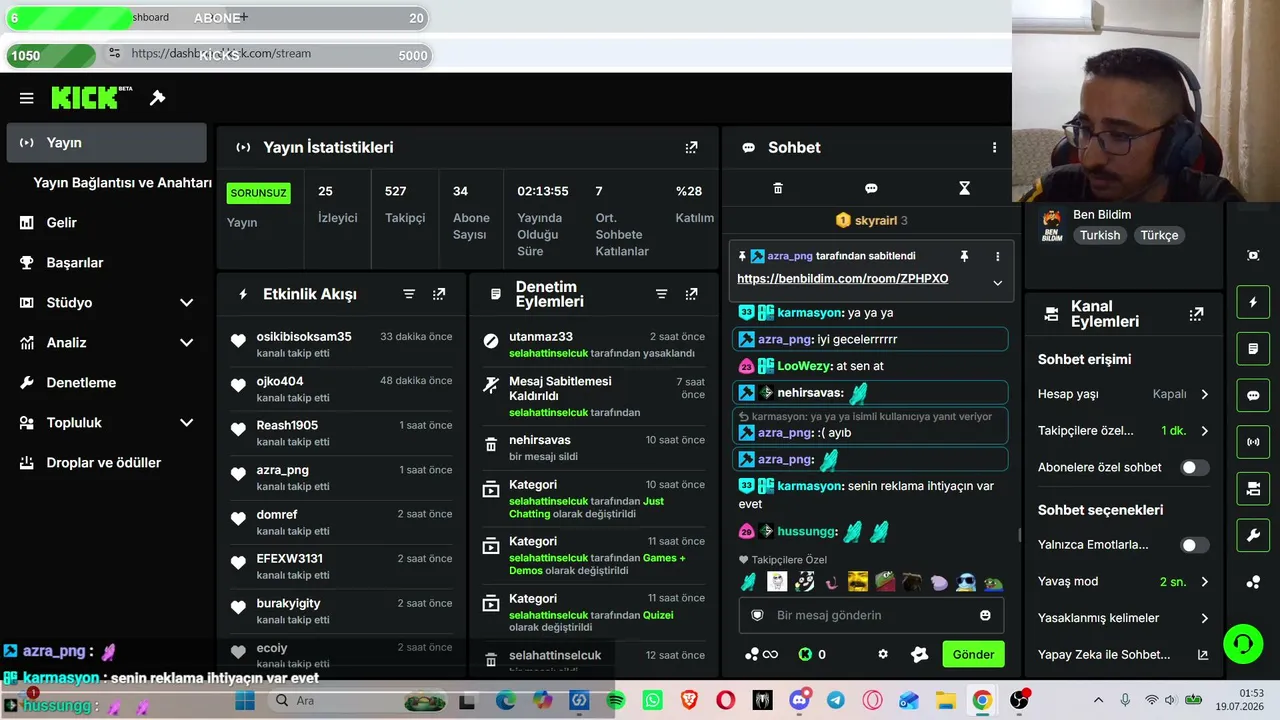This screenshot has height=720, width=1280.
Task: Expand the Stüdyo sidebar section
Action: (186, 303)
